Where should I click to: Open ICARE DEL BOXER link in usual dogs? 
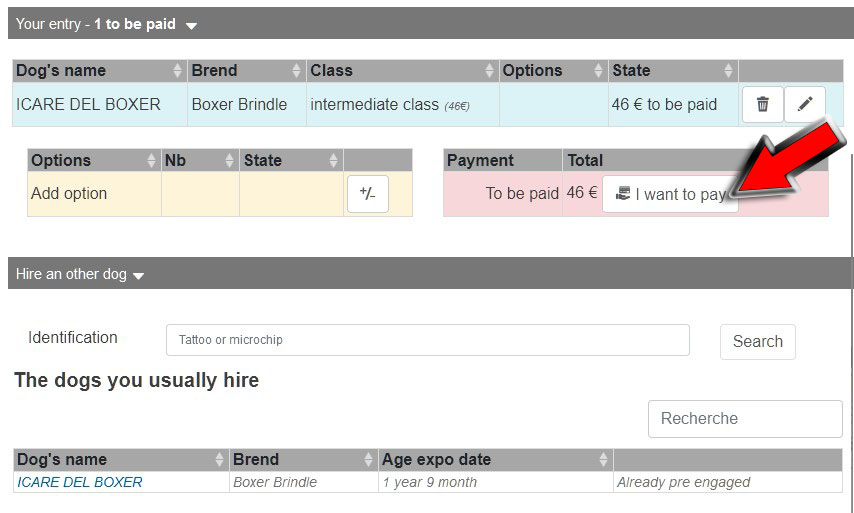80,482
